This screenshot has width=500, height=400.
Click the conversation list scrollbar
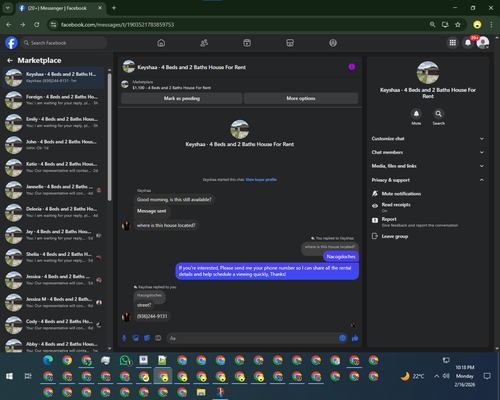tap(109, 137)
